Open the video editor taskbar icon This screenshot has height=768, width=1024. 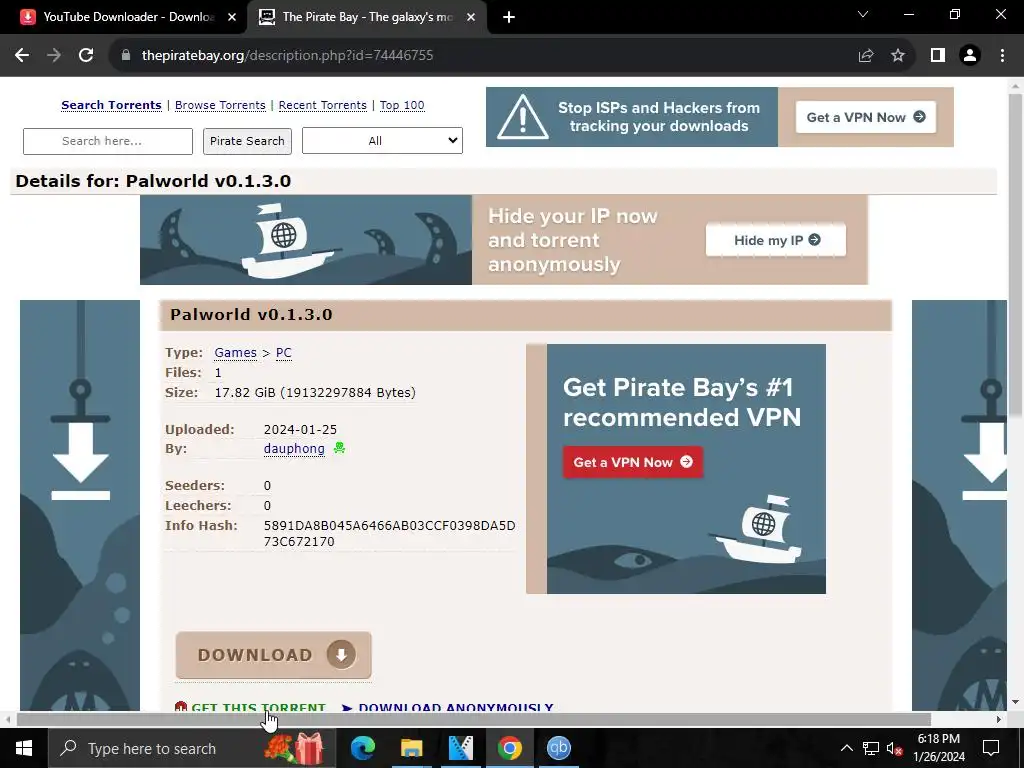(460, 748)
